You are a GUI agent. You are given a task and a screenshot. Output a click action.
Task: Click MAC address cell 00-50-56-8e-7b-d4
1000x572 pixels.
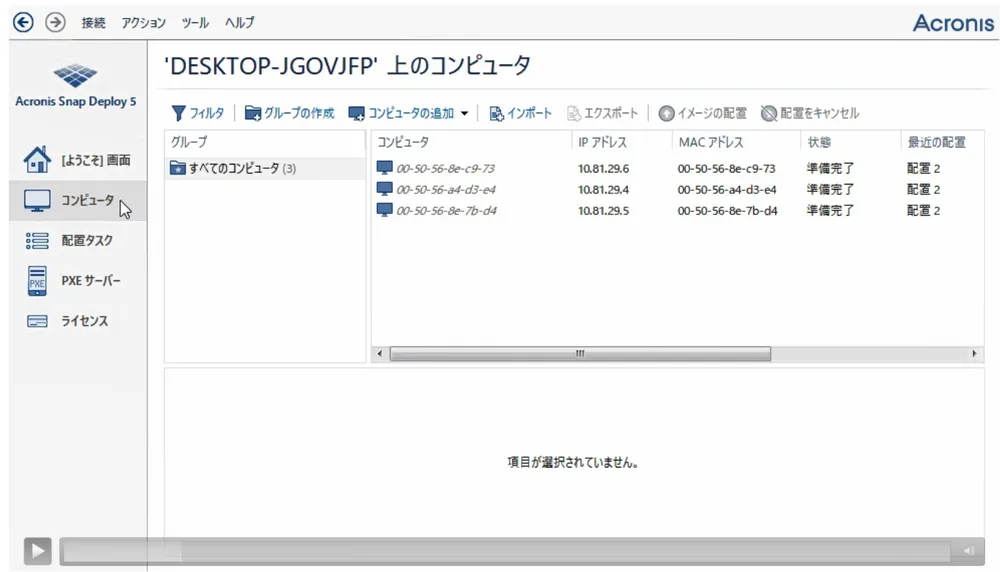(x=728, y=211)
